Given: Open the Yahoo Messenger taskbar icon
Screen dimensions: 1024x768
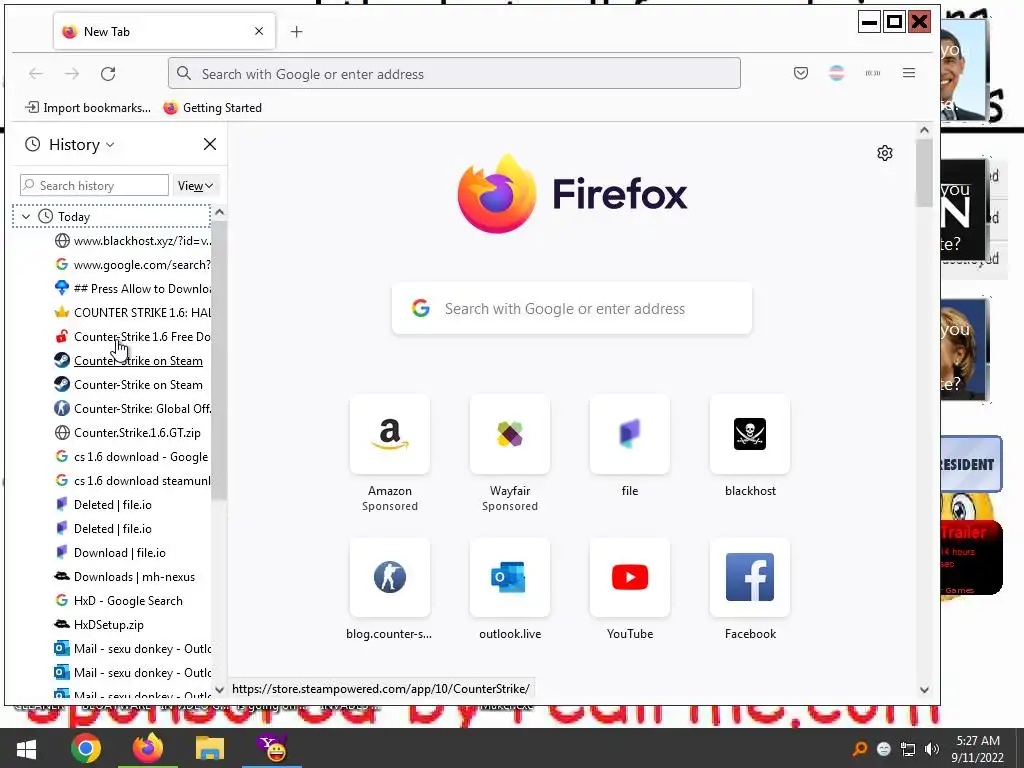Looking at the screenshot, I should click(272, 748).
